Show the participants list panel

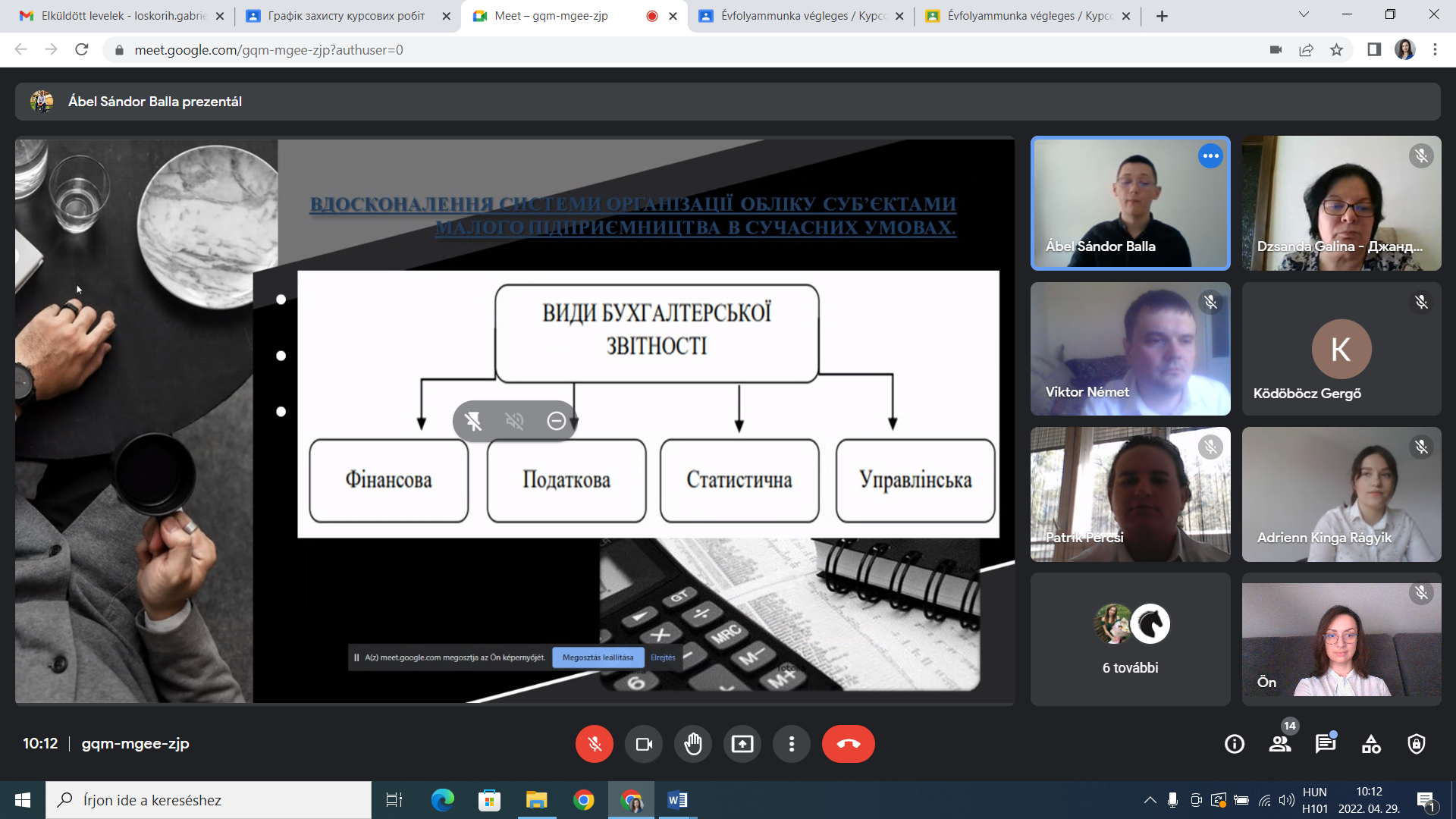tap(1280, 744)
